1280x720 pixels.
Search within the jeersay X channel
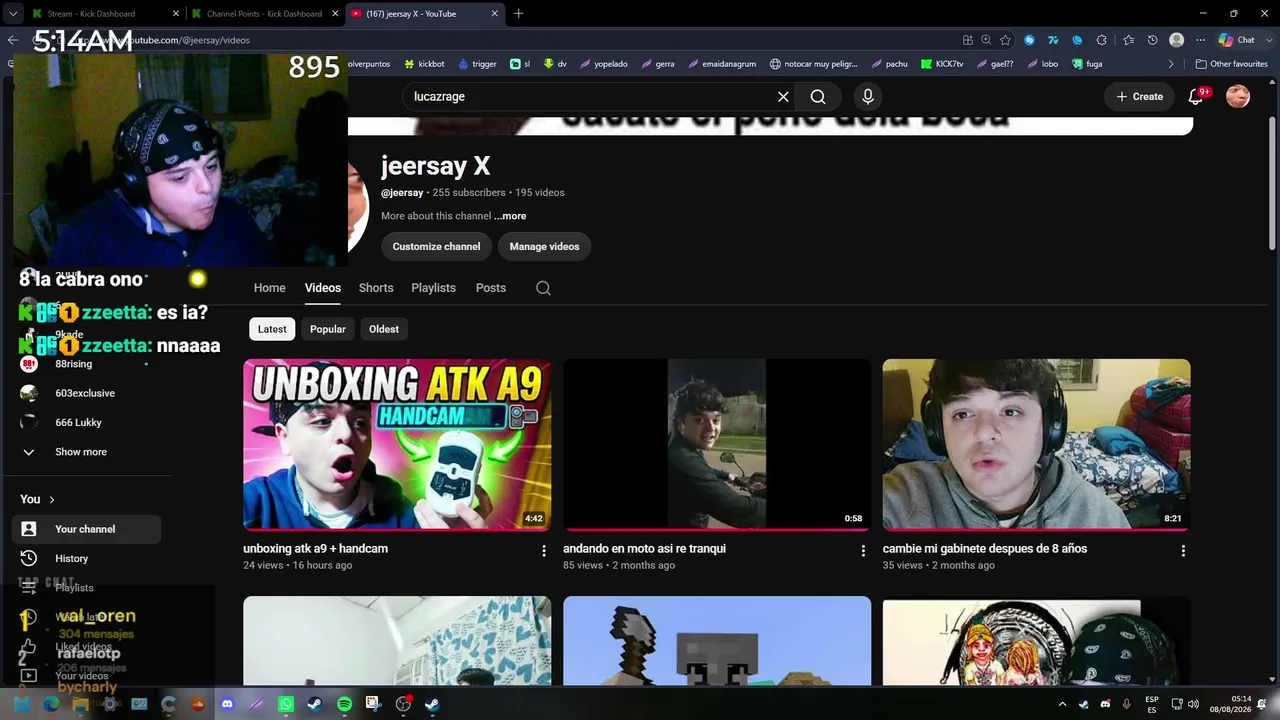[x=543, y=288]
